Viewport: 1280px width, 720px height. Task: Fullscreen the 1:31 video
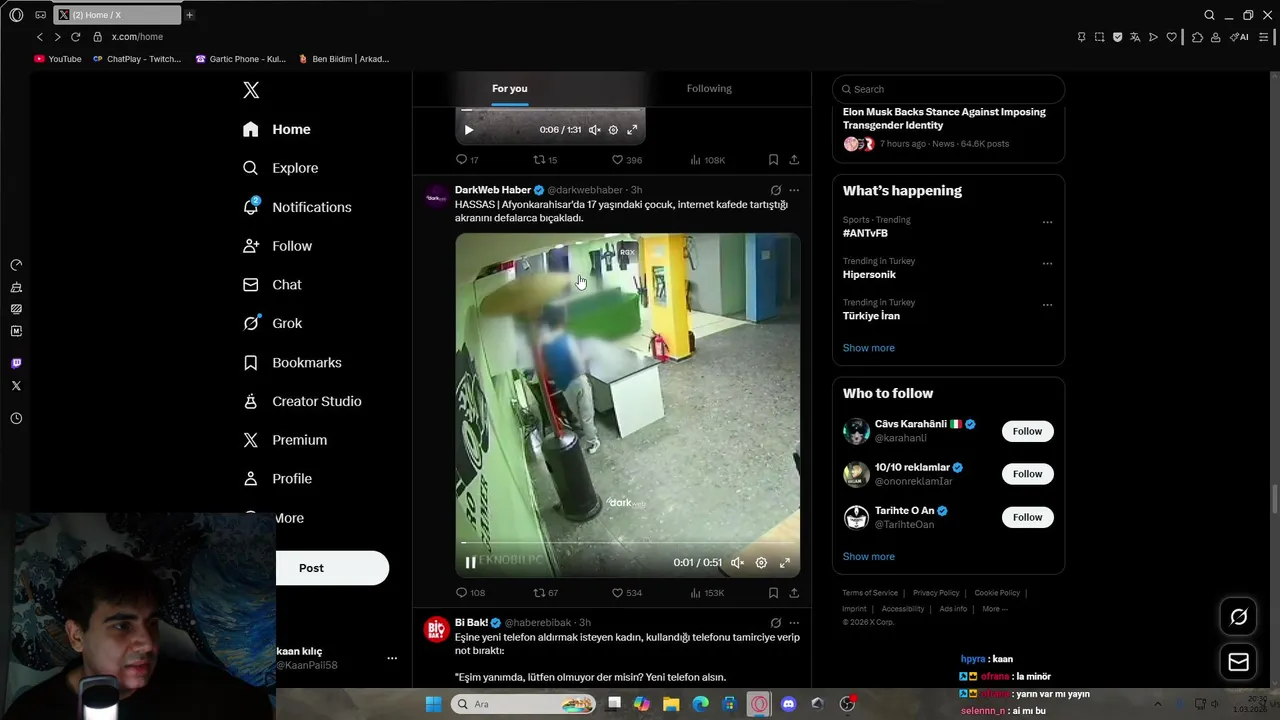tap(632, 130)
